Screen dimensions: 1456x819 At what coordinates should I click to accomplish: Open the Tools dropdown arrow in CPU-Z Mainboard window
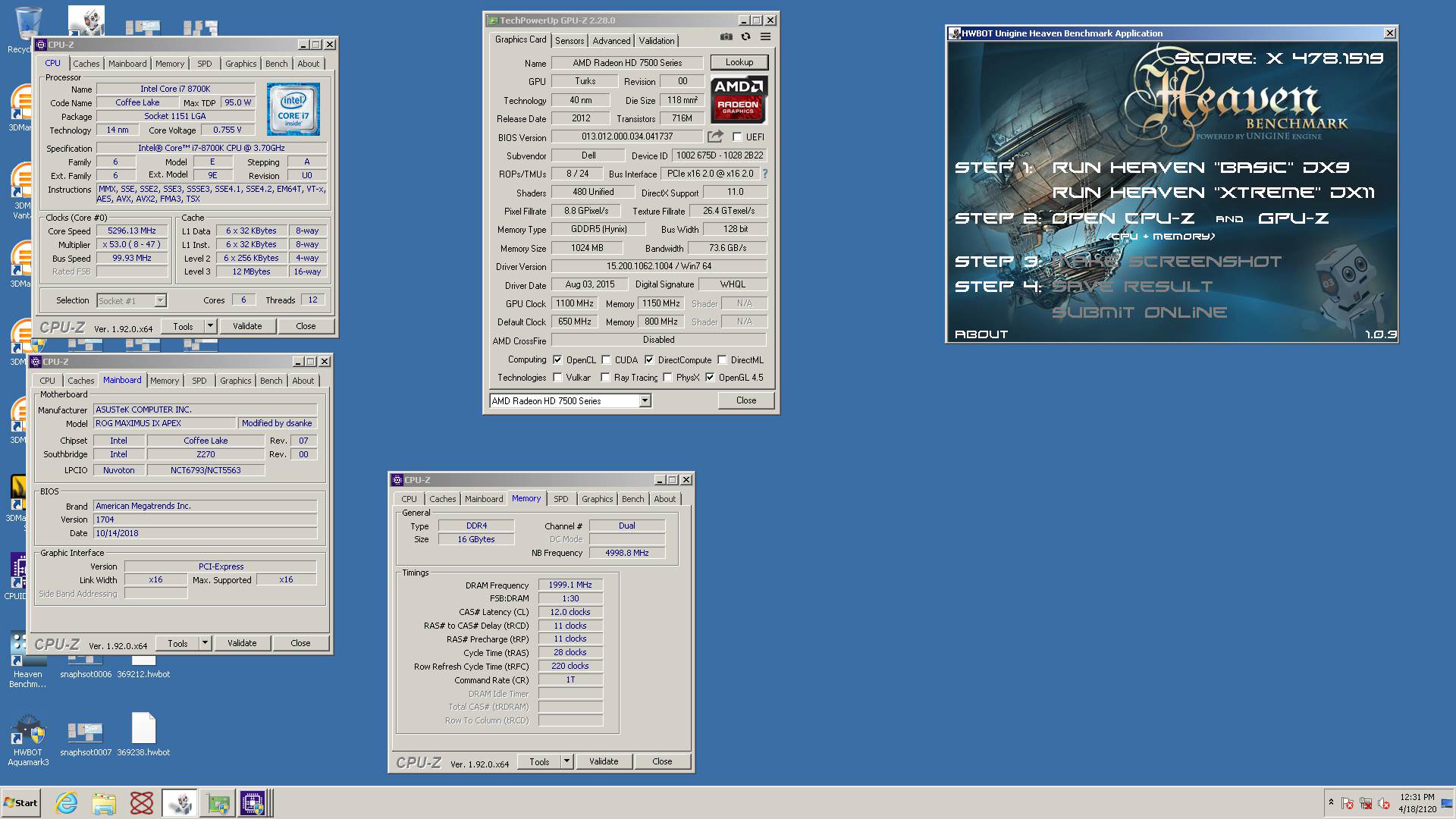(205, 644)
